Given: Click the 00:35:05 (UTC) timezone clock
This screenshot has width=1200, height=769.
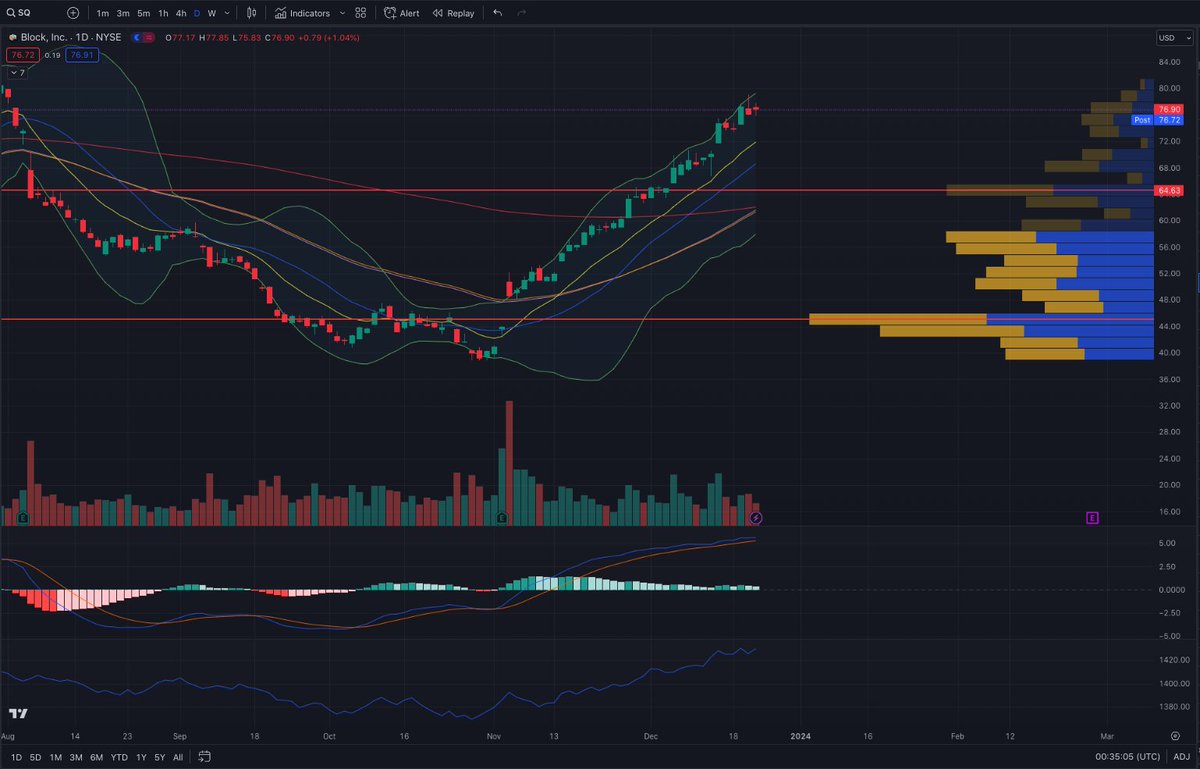Looking at the screenshot, I should [x=1128, y=757].
